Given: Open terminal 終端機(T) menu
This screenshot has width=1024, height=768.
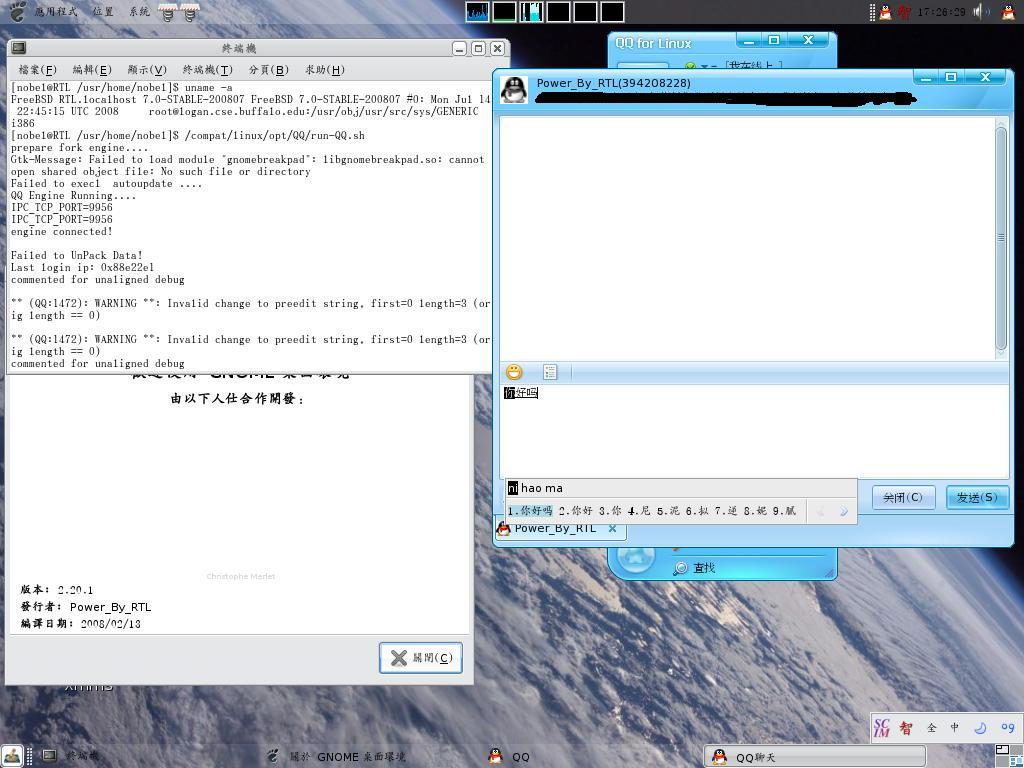Looking at the screenshot, I should tap(208, 70).
